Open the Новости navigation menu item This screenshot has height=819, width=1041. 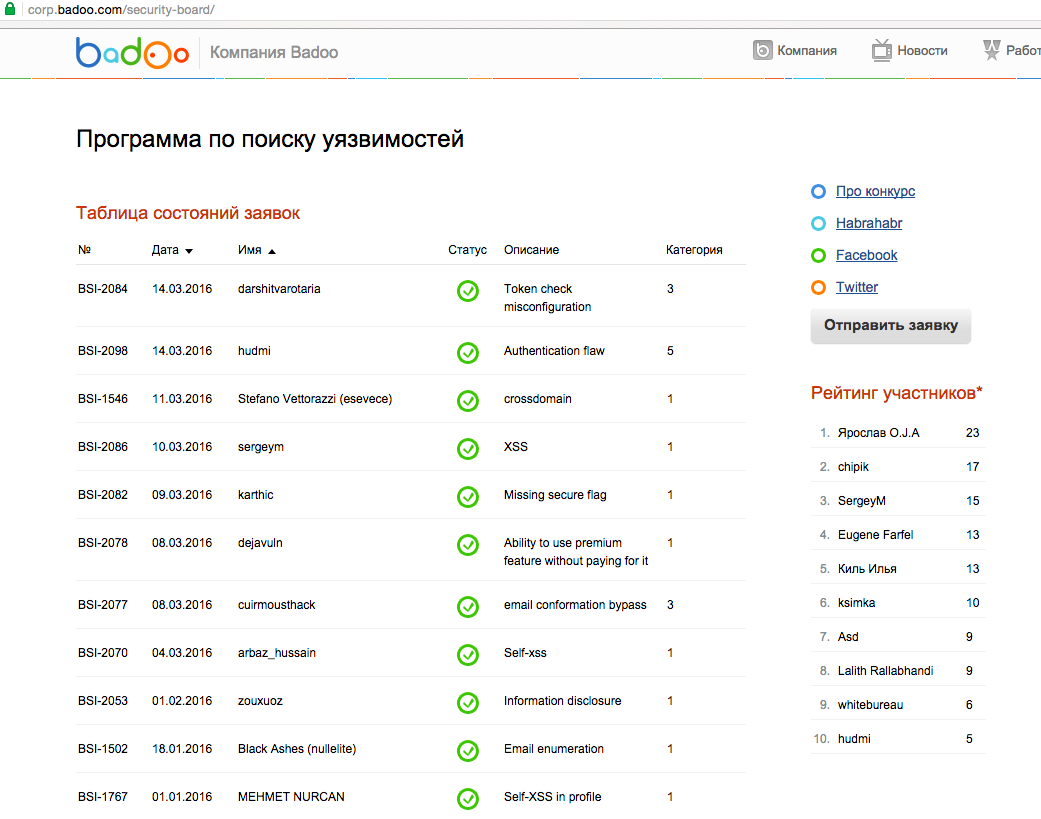(922, 50)
